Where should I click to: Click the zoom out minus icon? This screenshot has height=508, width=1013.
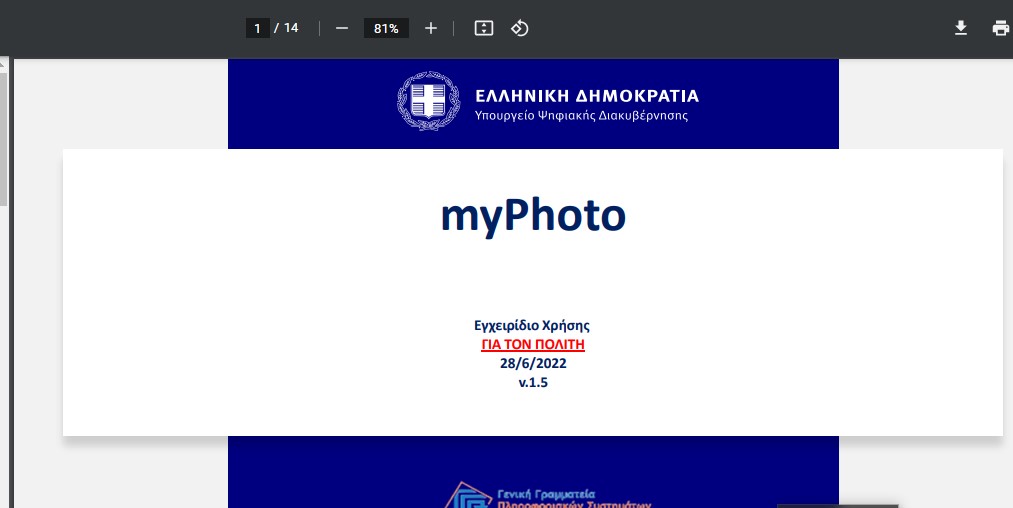pyautogui.click(x=342, y=28)
